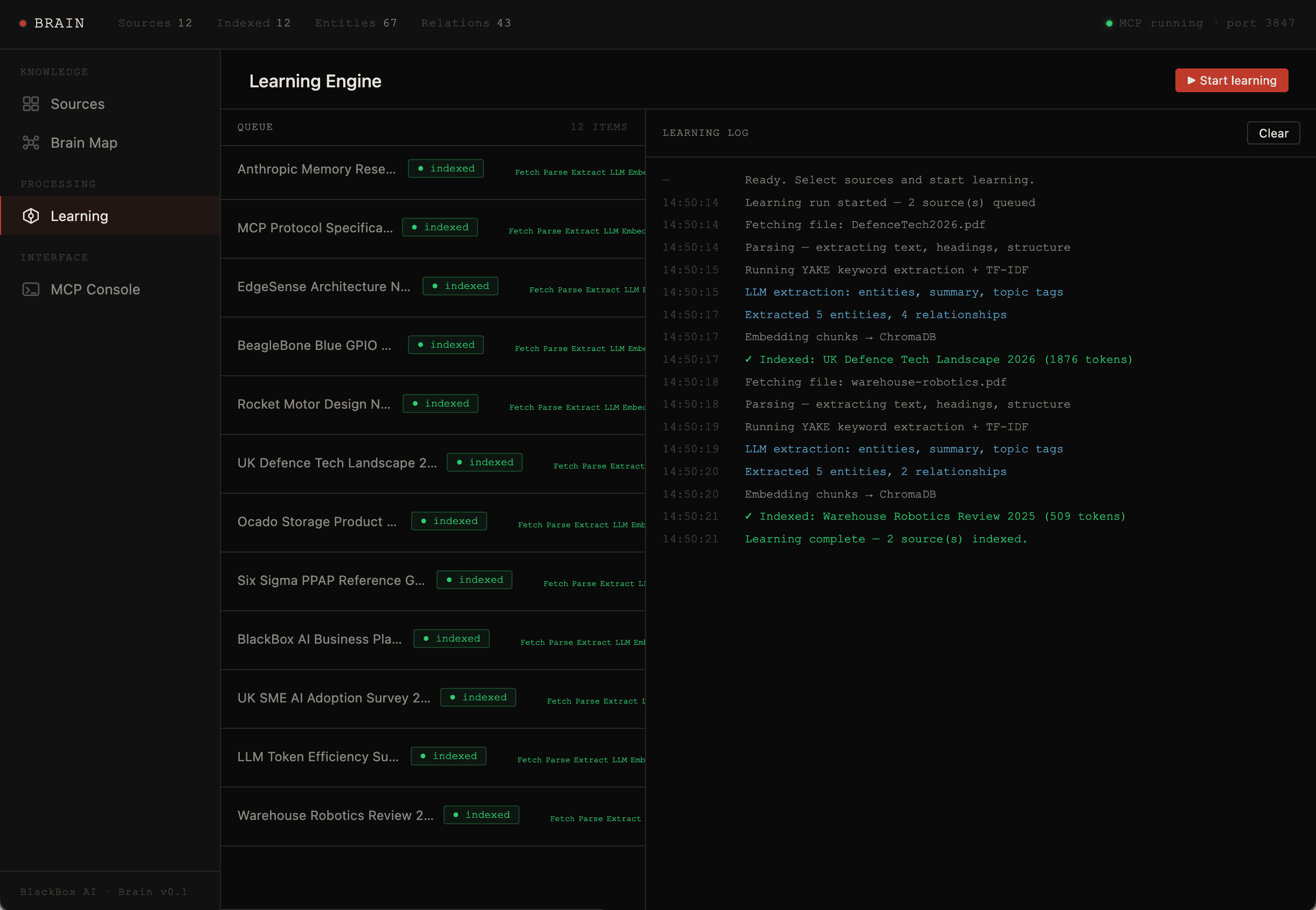
Task: Click the LEARNING LOG panel header
Action: pyautogui.click(x=705, y=133)
